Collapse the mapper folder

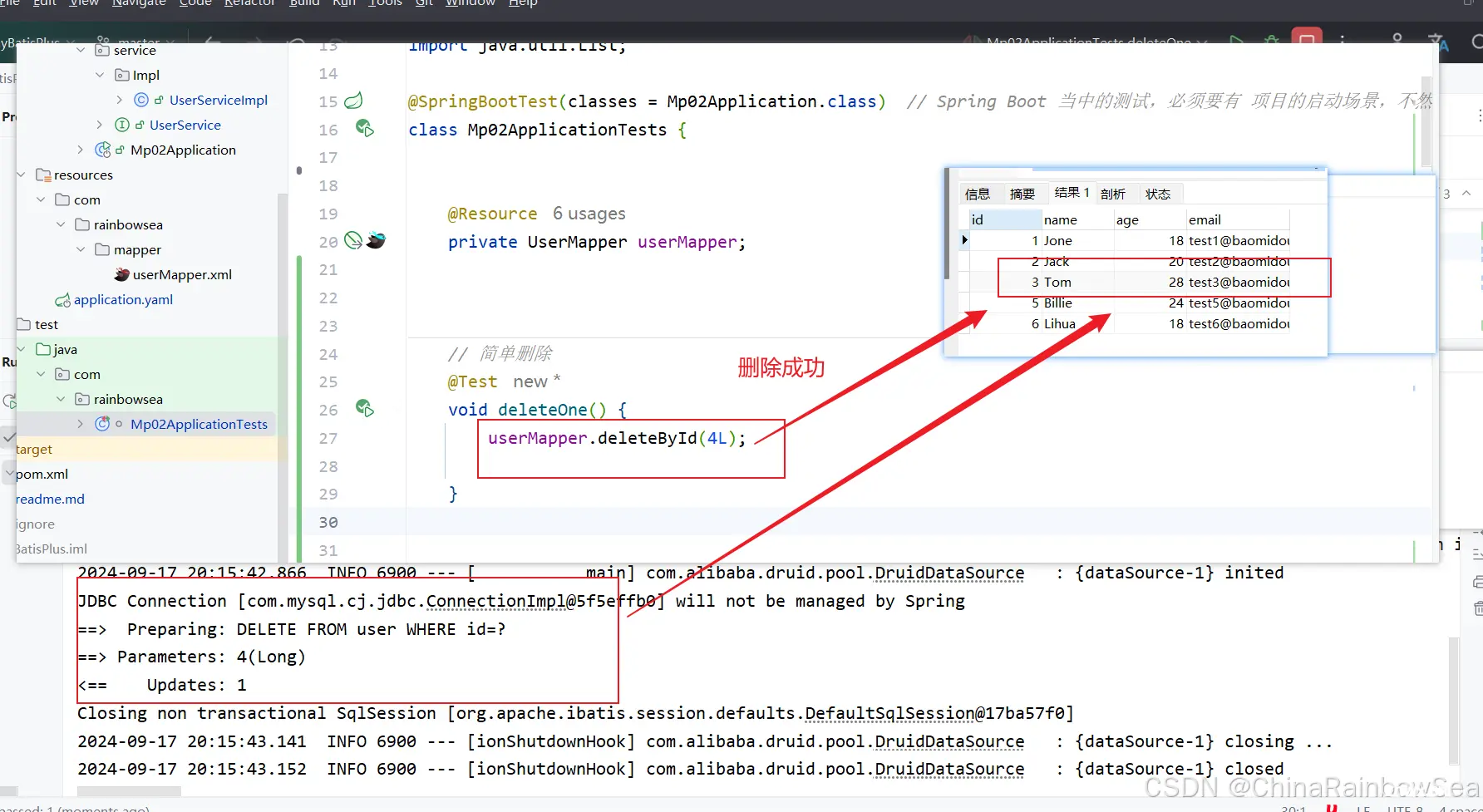(x=81, y=249)
